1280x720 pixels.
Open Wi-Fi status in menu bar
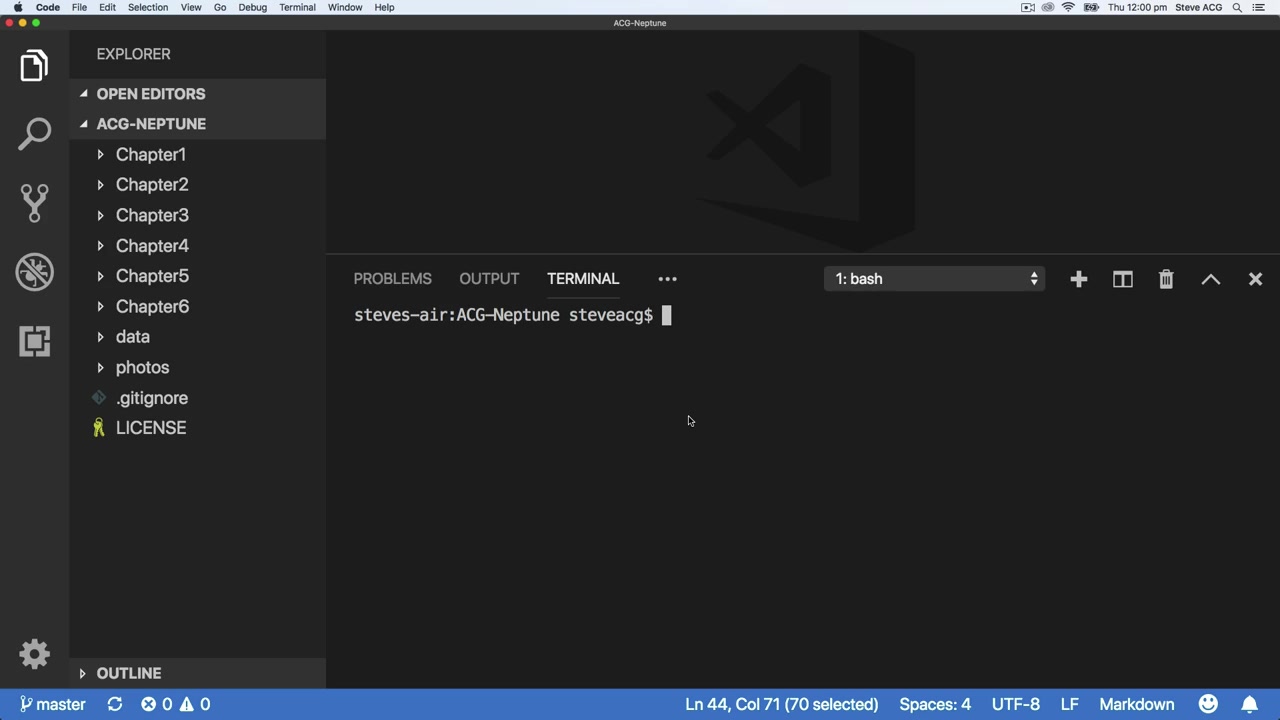[1068, 7]
